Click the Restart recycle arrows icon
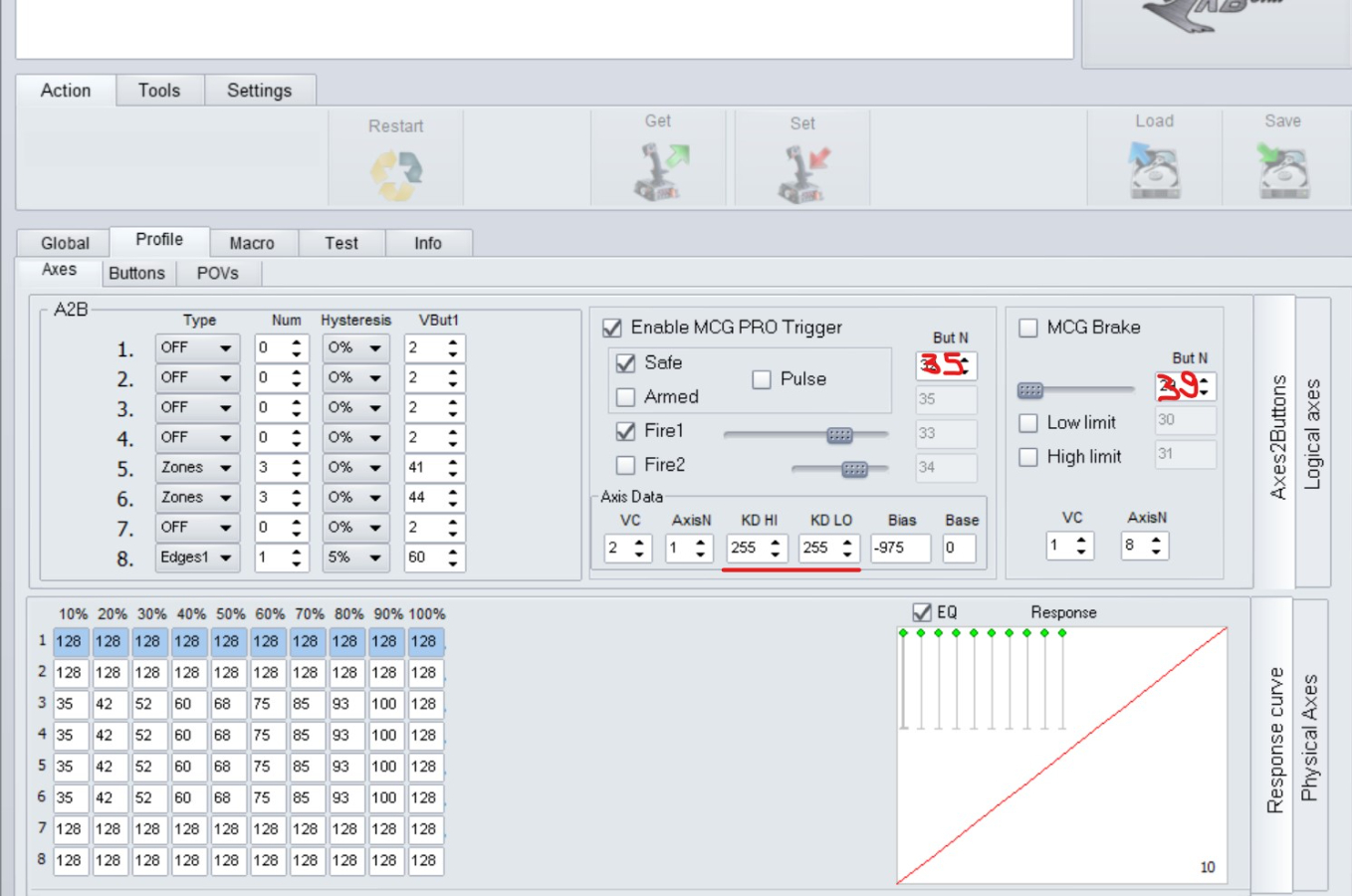Viewport: 1352px width, 896px height. (396, 174)
